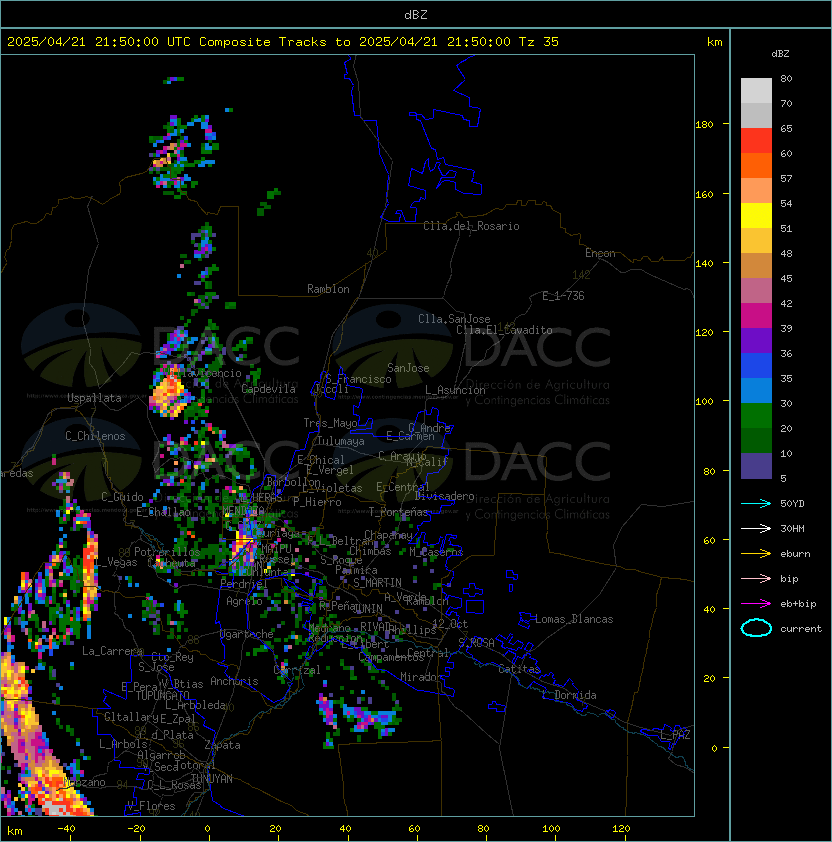Click the cyan 50YD arrow in legend
The image size is (832, 842).
(756, 504)
